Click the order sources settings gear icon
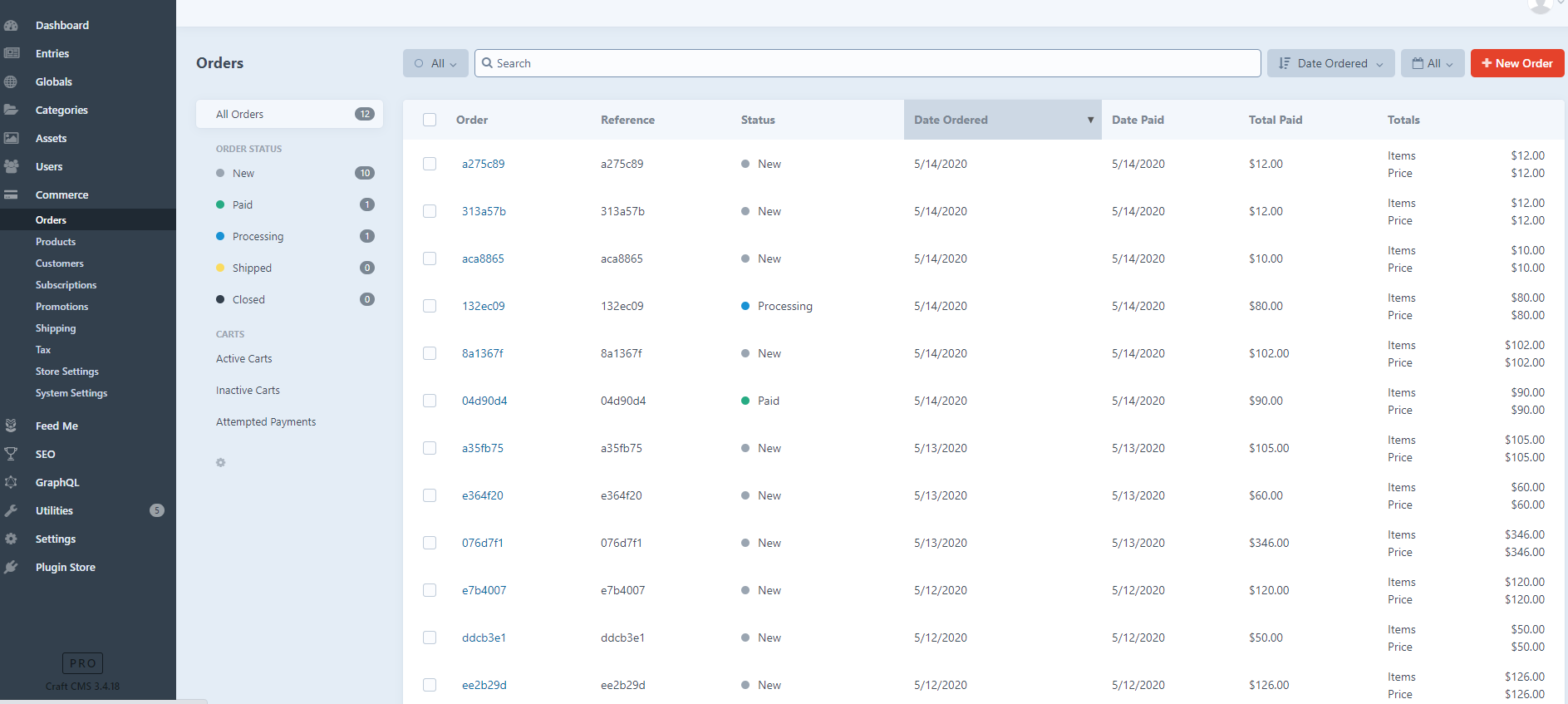Screen dimensions: 1568x704 point(221,462)
